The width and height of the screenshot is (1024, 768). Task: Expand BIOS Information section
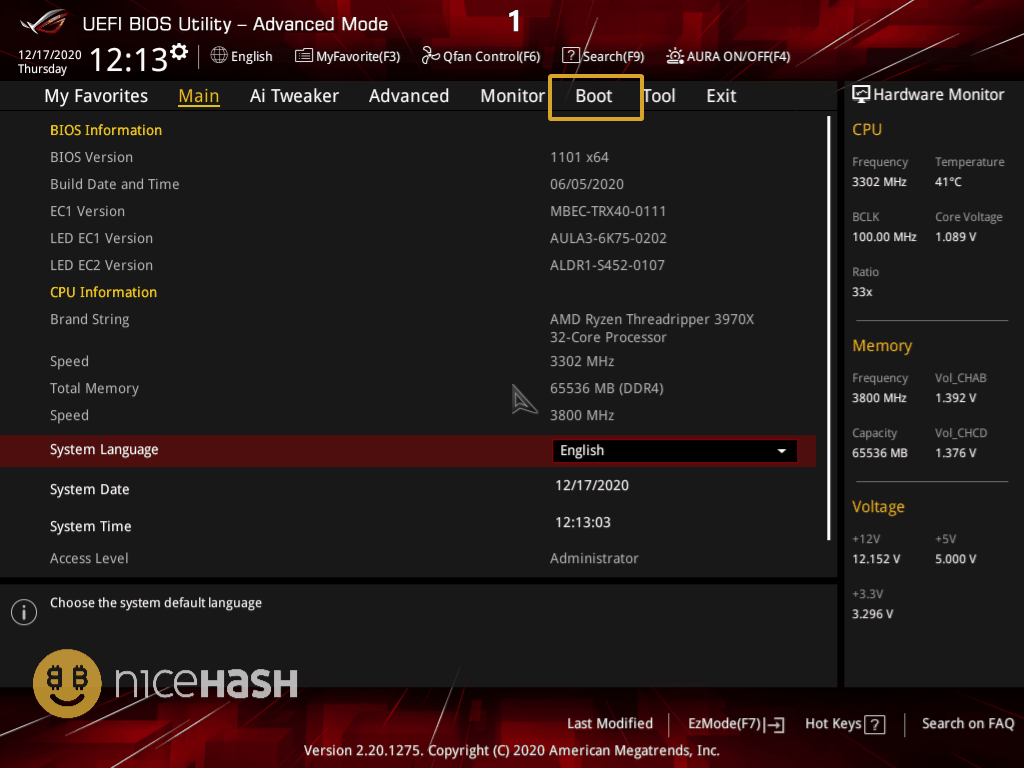[x=105, y=130]
